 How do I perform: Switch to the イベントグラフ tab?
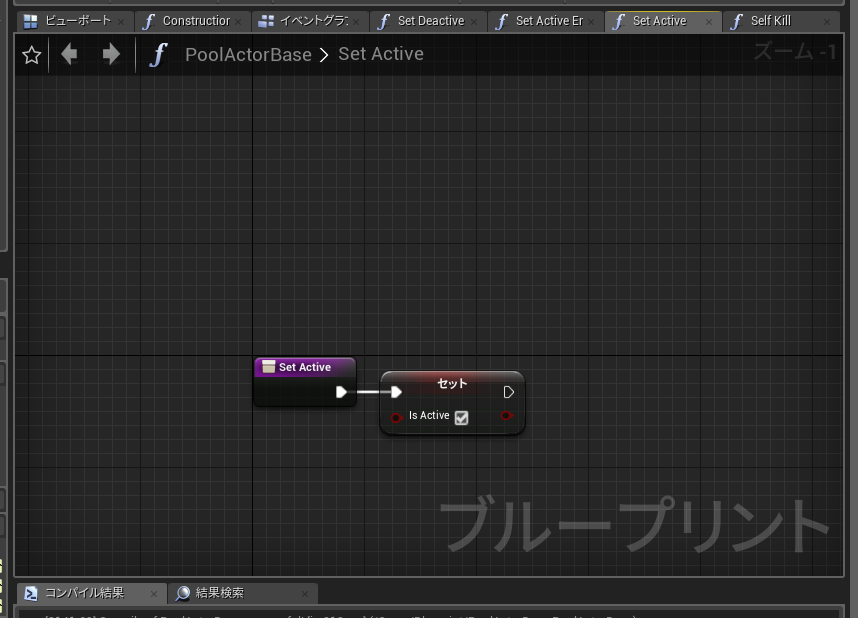(310, 21)
